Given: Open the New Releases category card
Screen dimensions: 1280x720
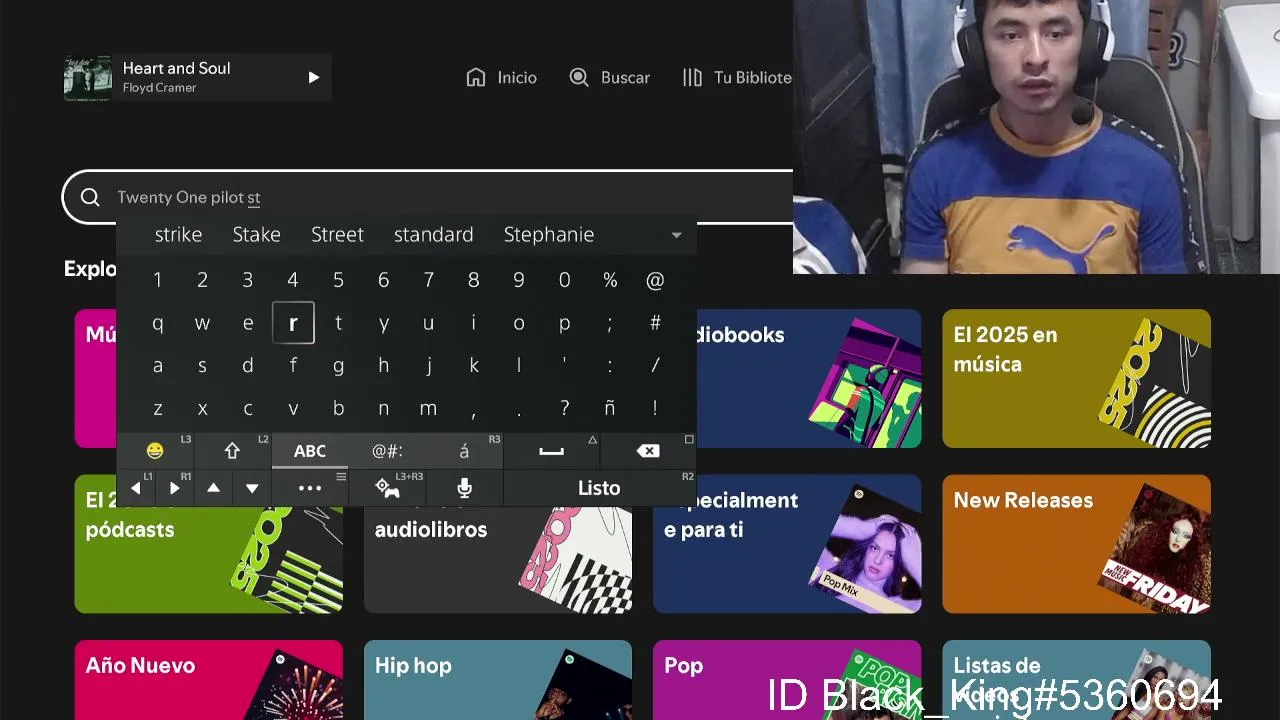Looking at the screenshot, I should point(1076,544).
